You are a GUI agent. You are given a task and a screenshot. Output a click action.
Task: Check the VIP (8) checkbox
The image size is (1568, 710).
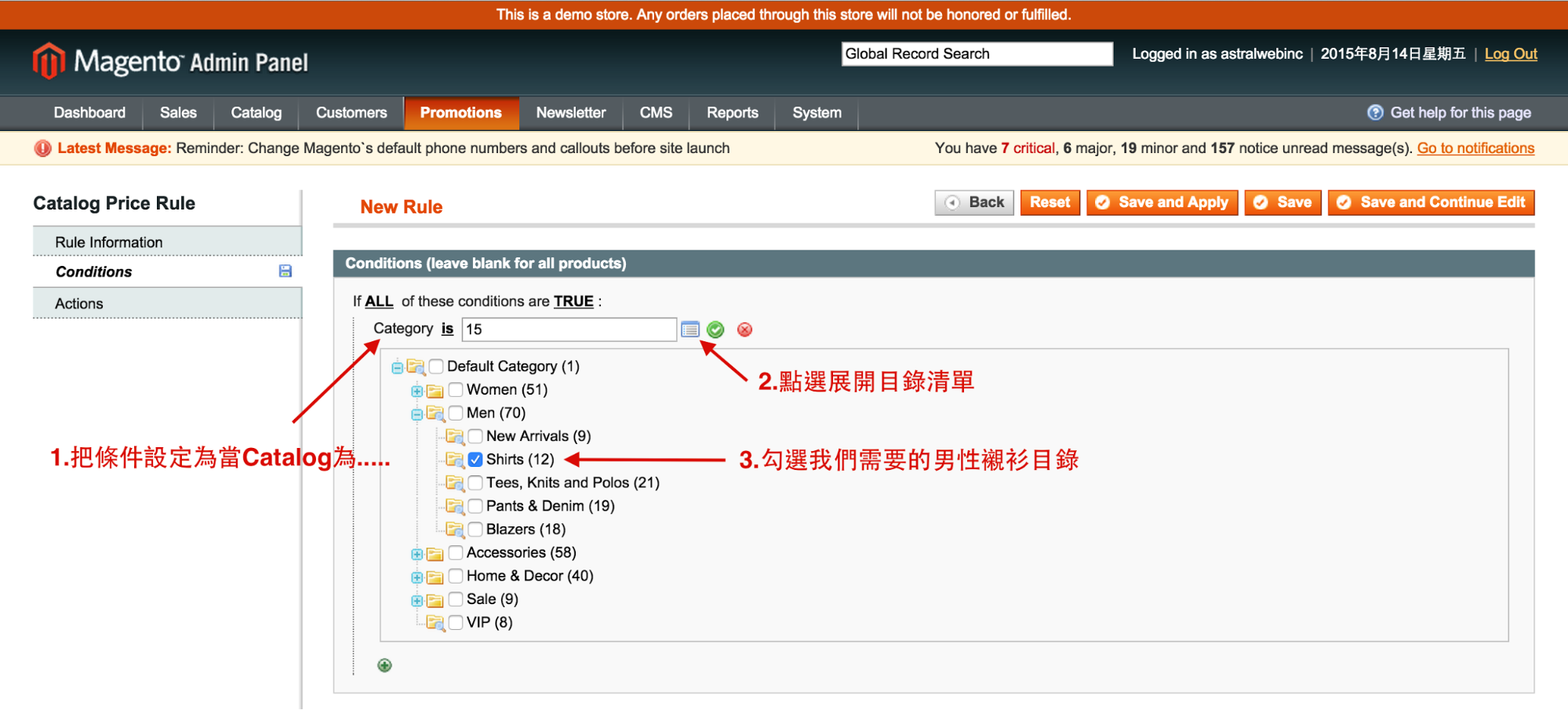point(456,623)
